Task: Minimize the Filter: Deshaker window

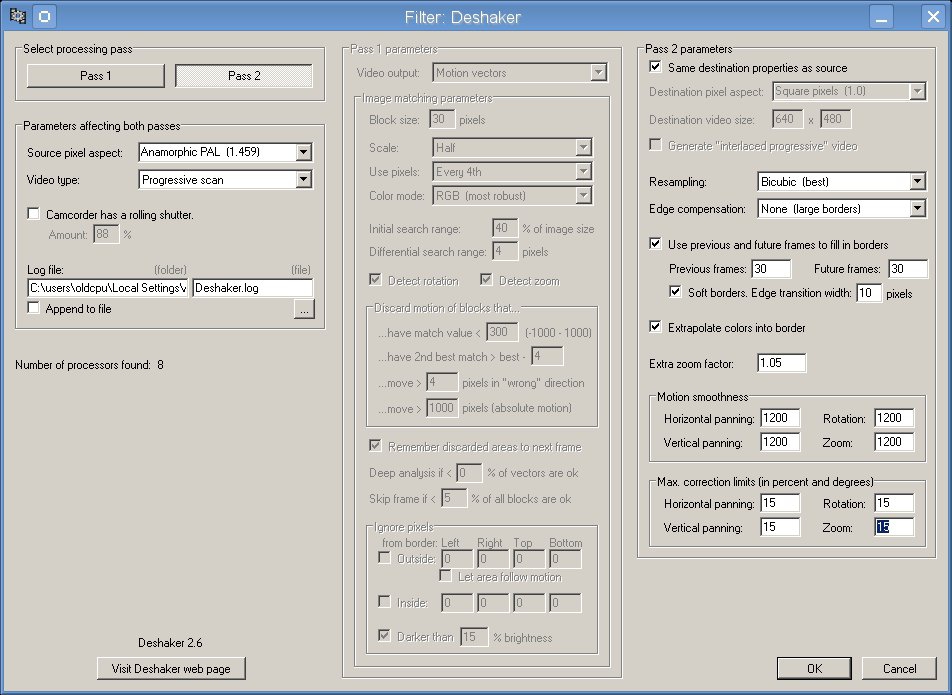Action: (882, 16)
